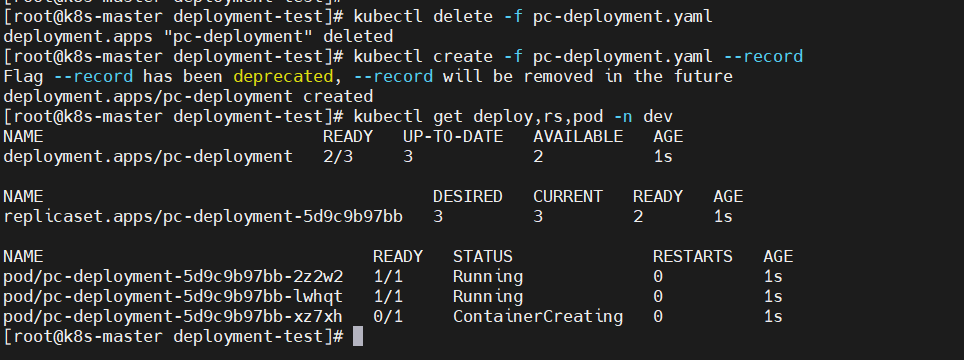The width and height of the screenshot is (964, 360).
Task: Click deployment.apps/pc-deployment row name
Action: tap(148, 157)
